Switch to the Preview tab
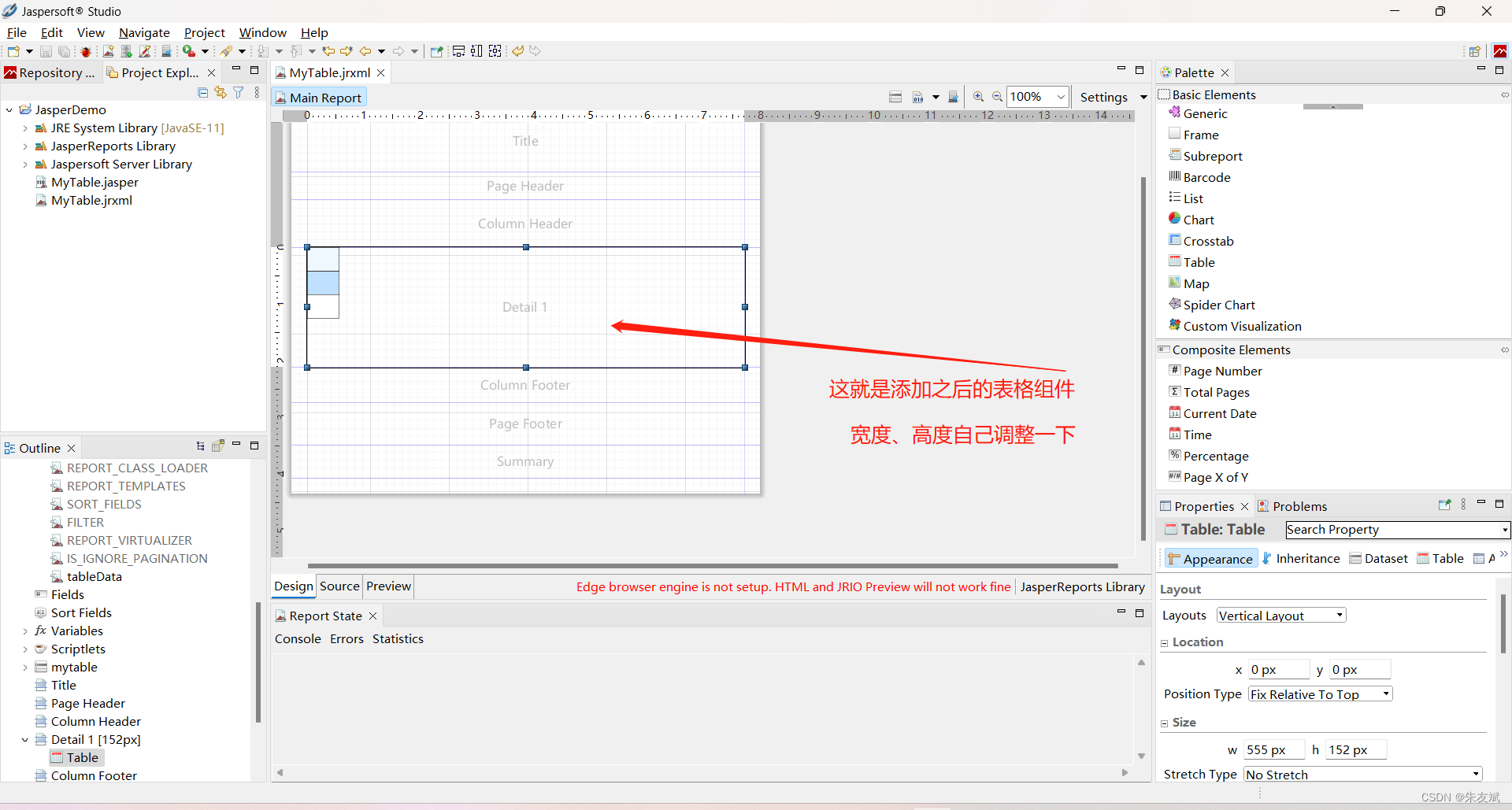This screenshot has height=810, width=1512. click(387, 586)
